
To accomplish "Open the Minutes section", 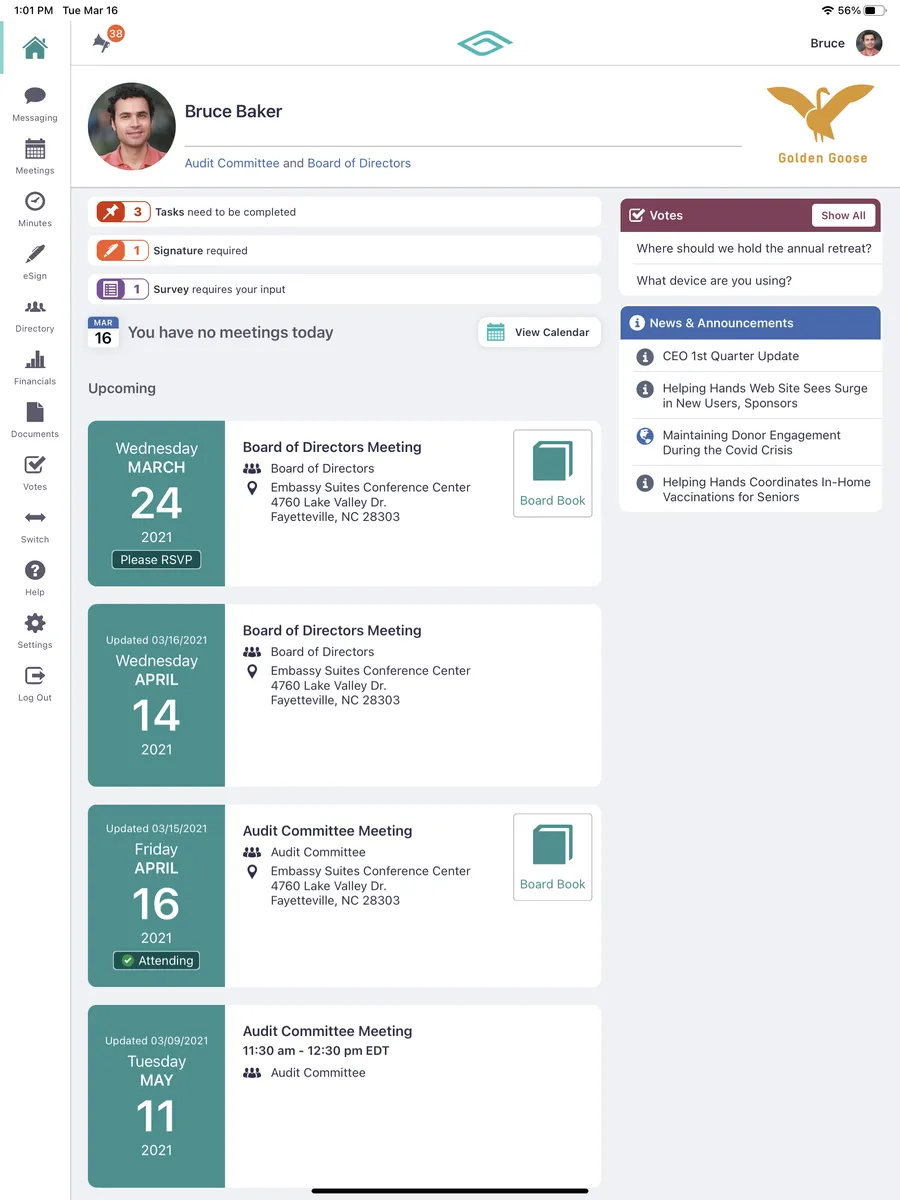I will tap(35, 209).
